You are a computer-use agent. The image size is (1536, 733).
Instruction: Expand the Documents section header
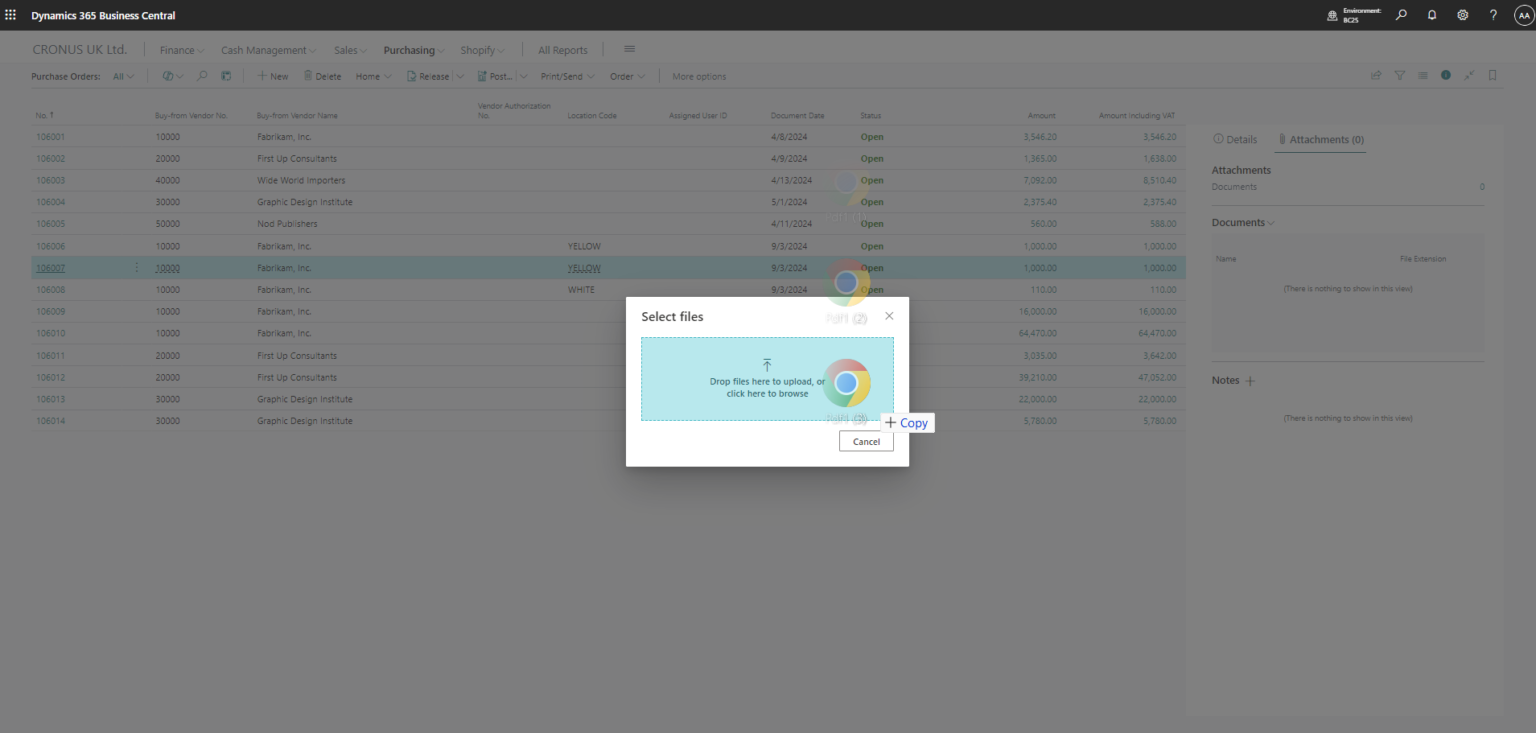1240,221
